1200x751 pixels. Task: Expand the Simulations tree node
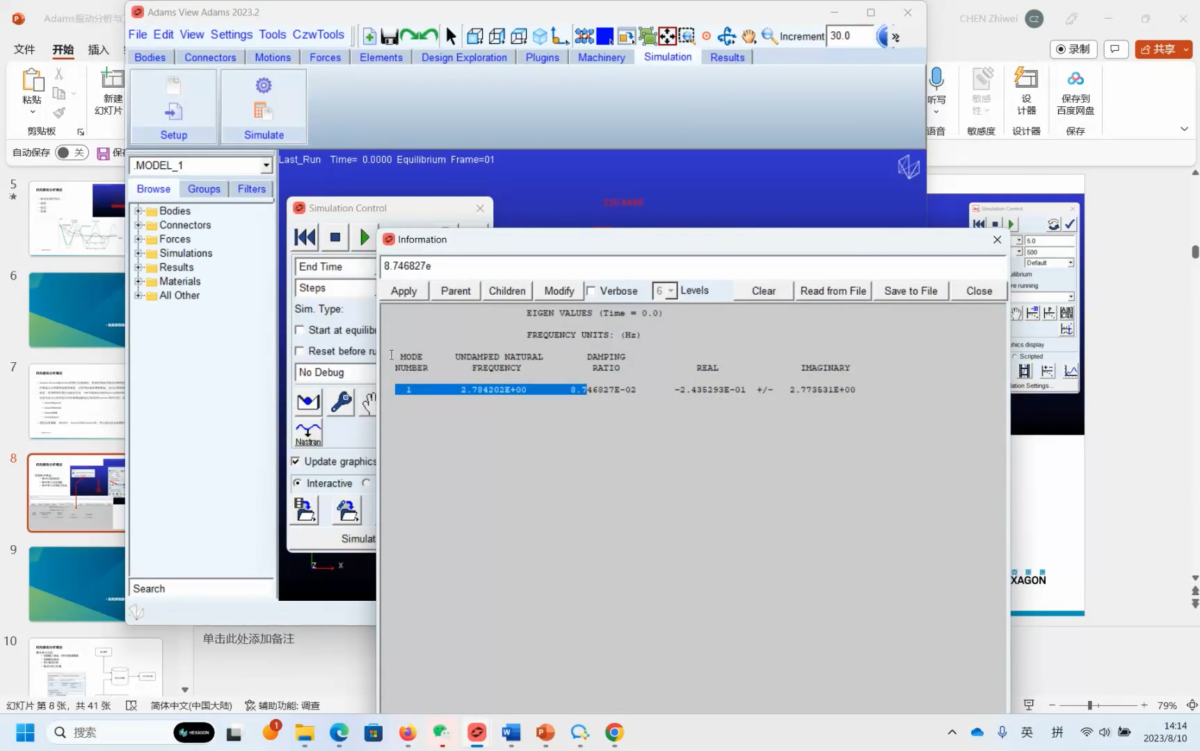[x=139, y=253]
